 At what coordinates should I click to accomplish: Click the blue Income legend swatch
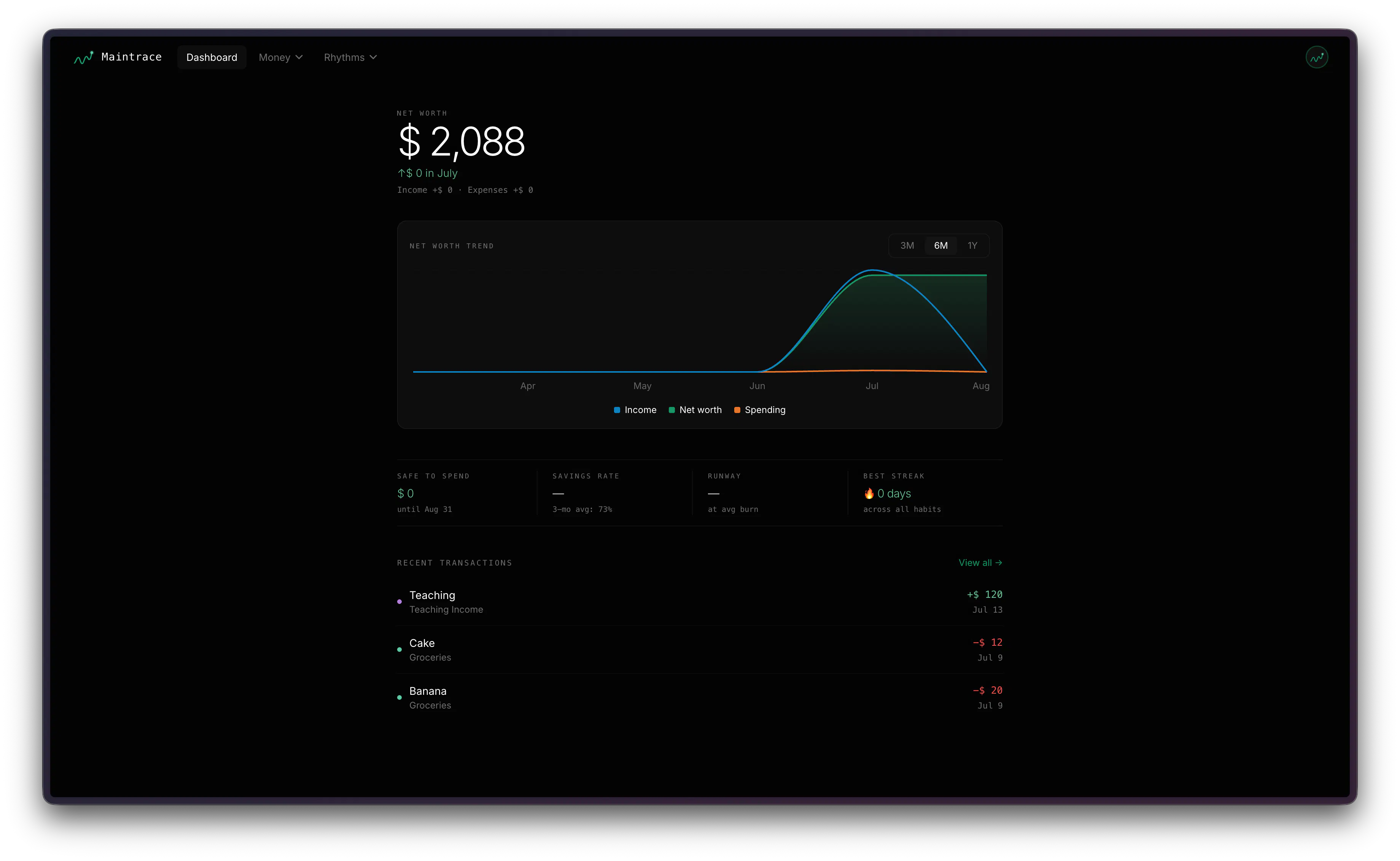(x=617, y=410)
